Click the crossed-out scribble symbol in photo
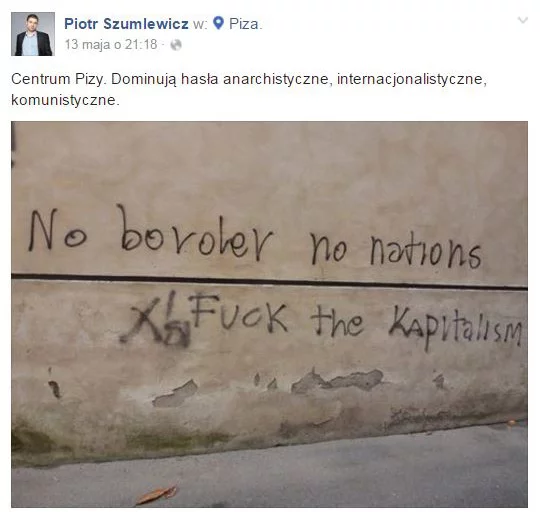The height and width of the screenshot is (512, 540). pyautogui.click(x=155, y=320)
